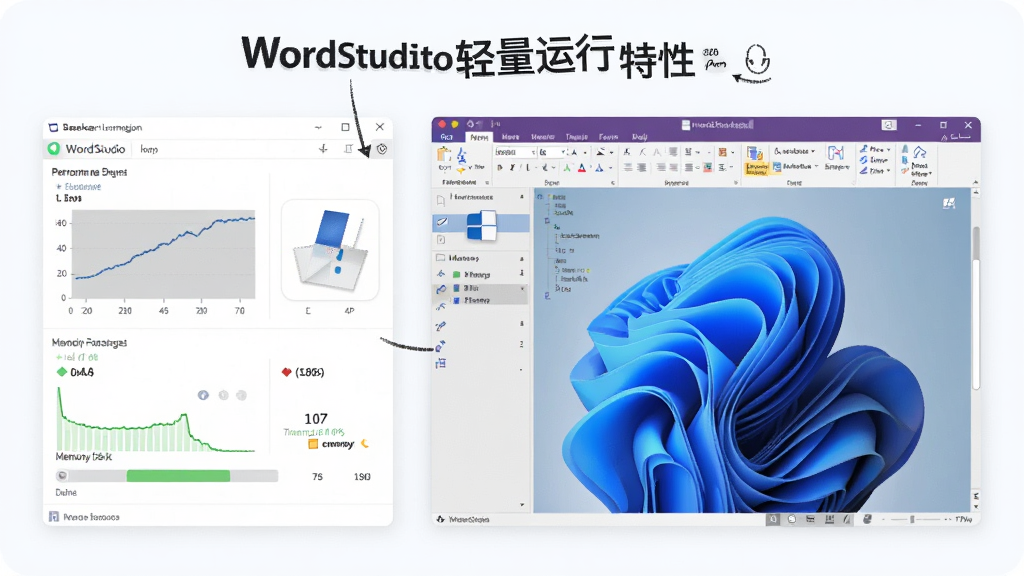Screen dimensions: 1024x576
Task: Click the bottom-most tool icon in the left icon strip
Action: 441,363
